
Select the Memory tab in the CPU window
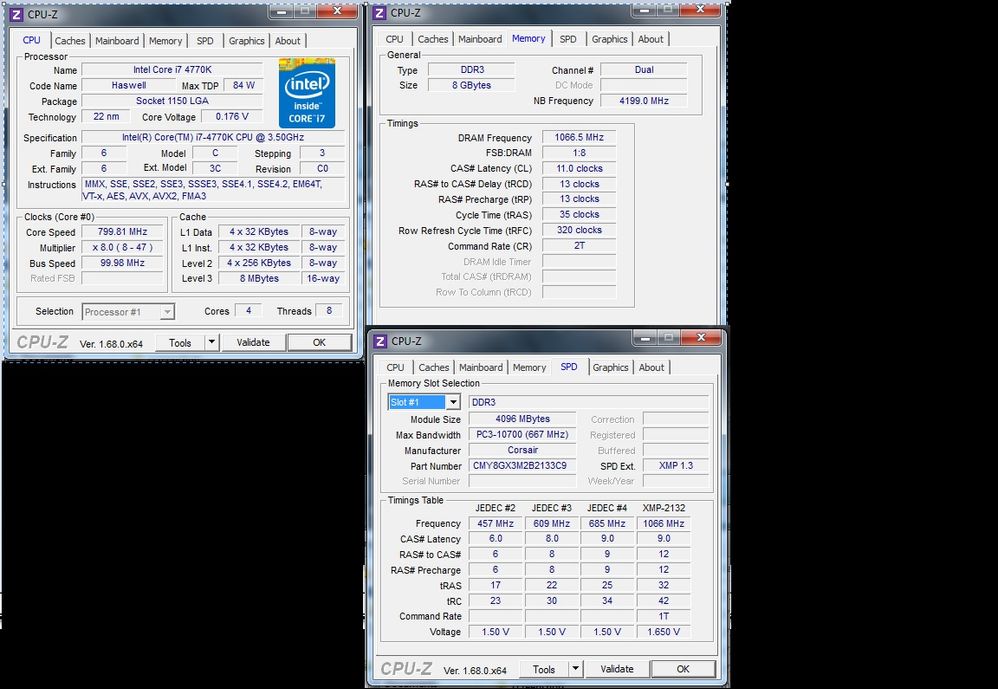point(165,41)
